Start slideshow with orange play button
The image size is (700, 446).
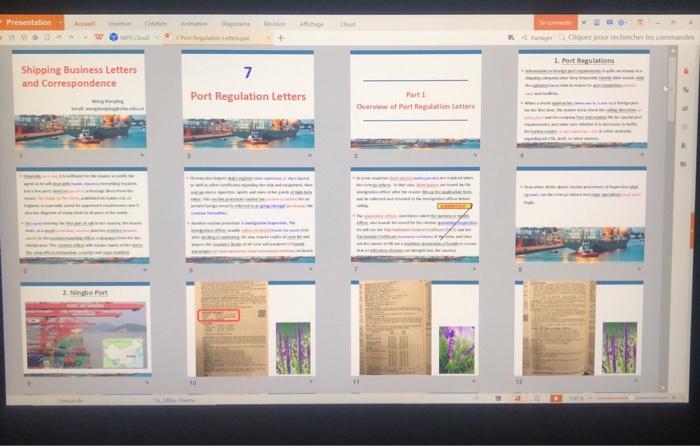[x=556, y=398]
